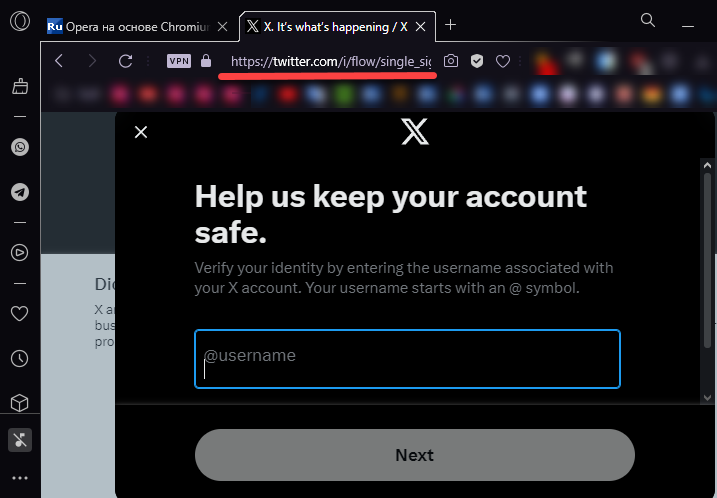Go forward to the next page
Viewport: 717px width, 498px height.
[x=92, y=61]
